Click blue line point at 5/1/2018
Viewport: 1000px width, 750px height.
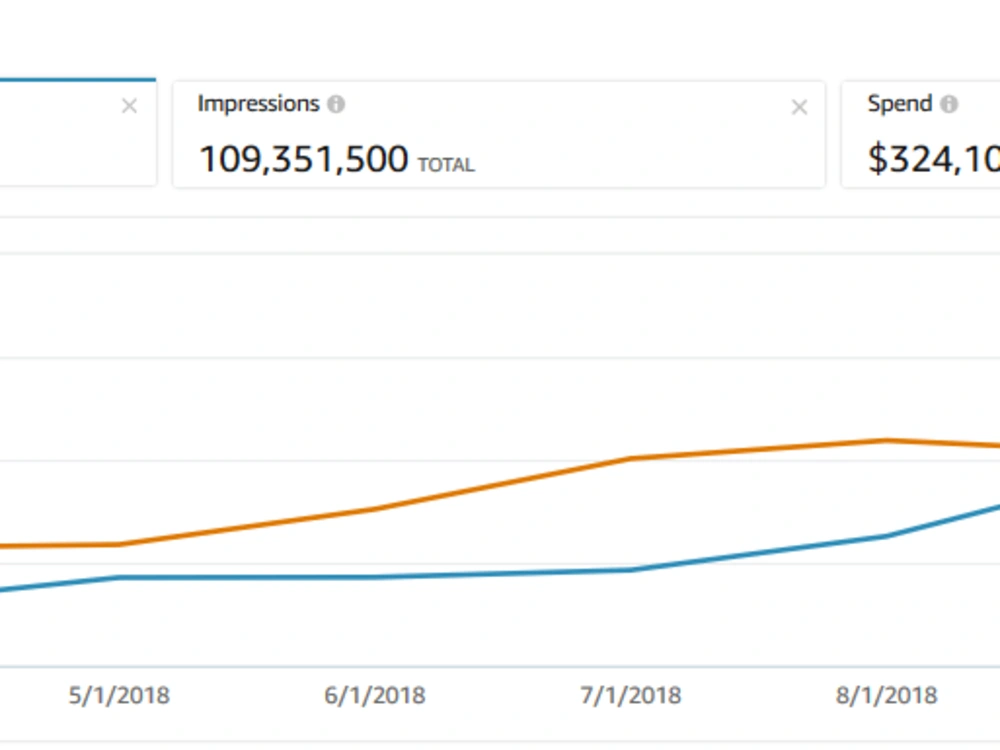[x=119, y=577]
